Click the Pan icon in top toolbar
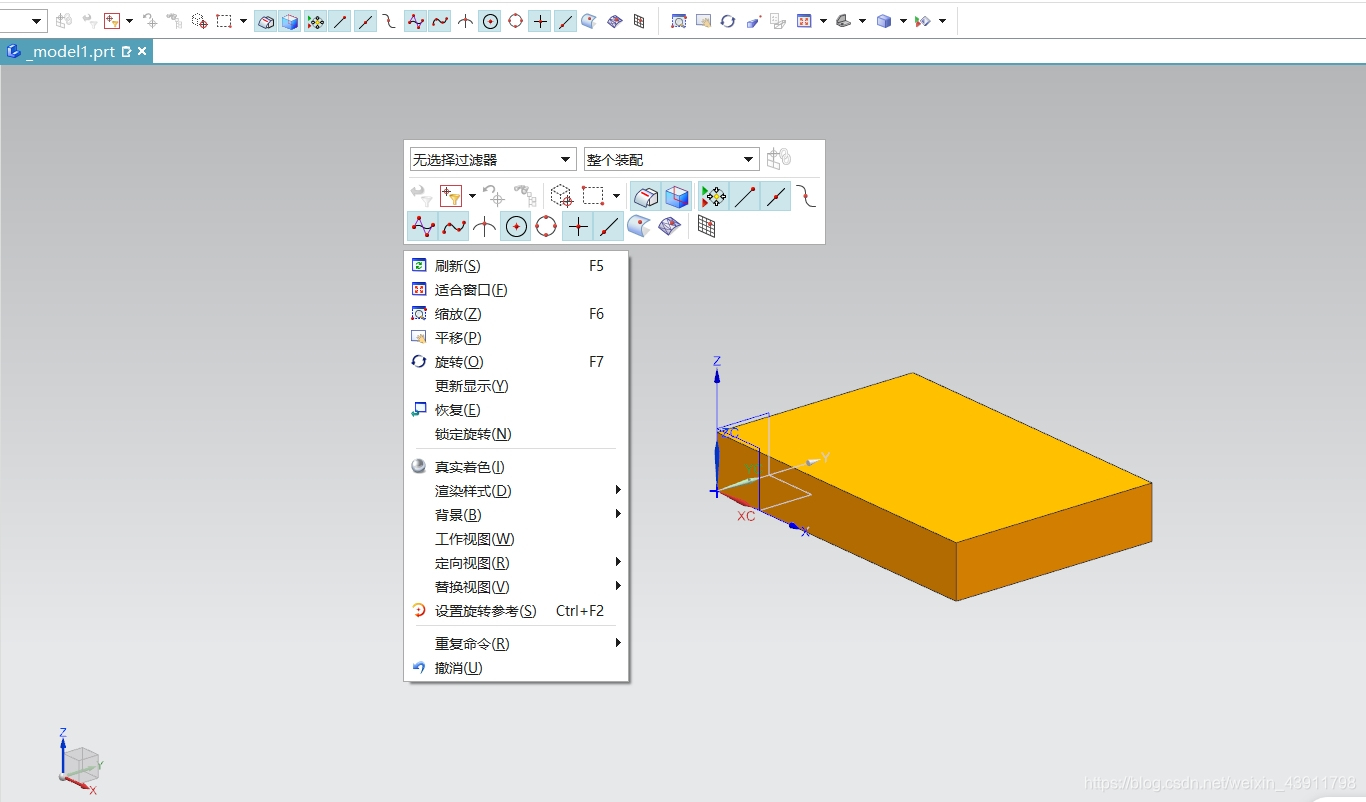This screenshot has width=1366, height=802. pos(703,20)
